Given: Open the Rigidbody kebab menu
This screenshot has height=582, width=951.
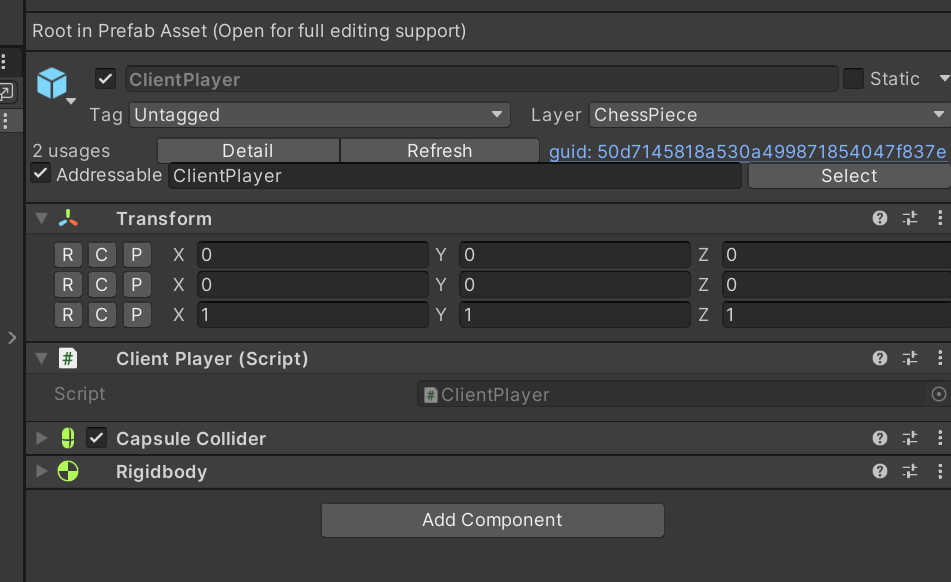Looking at the screenshot, I should tap(940, 471).
